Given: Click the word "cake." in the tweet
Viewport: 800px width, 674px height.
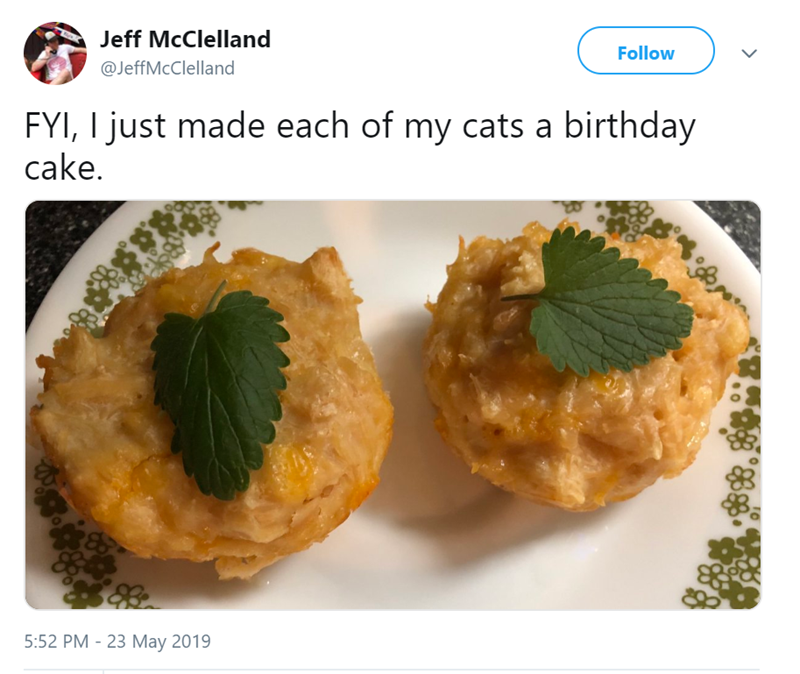Looking at the screenshot, I should point(63,168).
